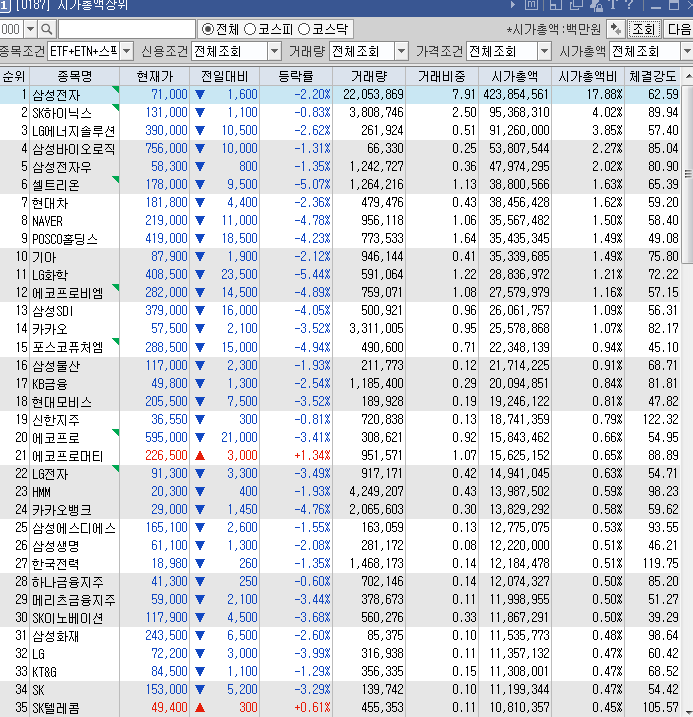Click 삼성전자 volume 22,053,869
This screenshot has height=717, width=693.
tap(373, 95)
